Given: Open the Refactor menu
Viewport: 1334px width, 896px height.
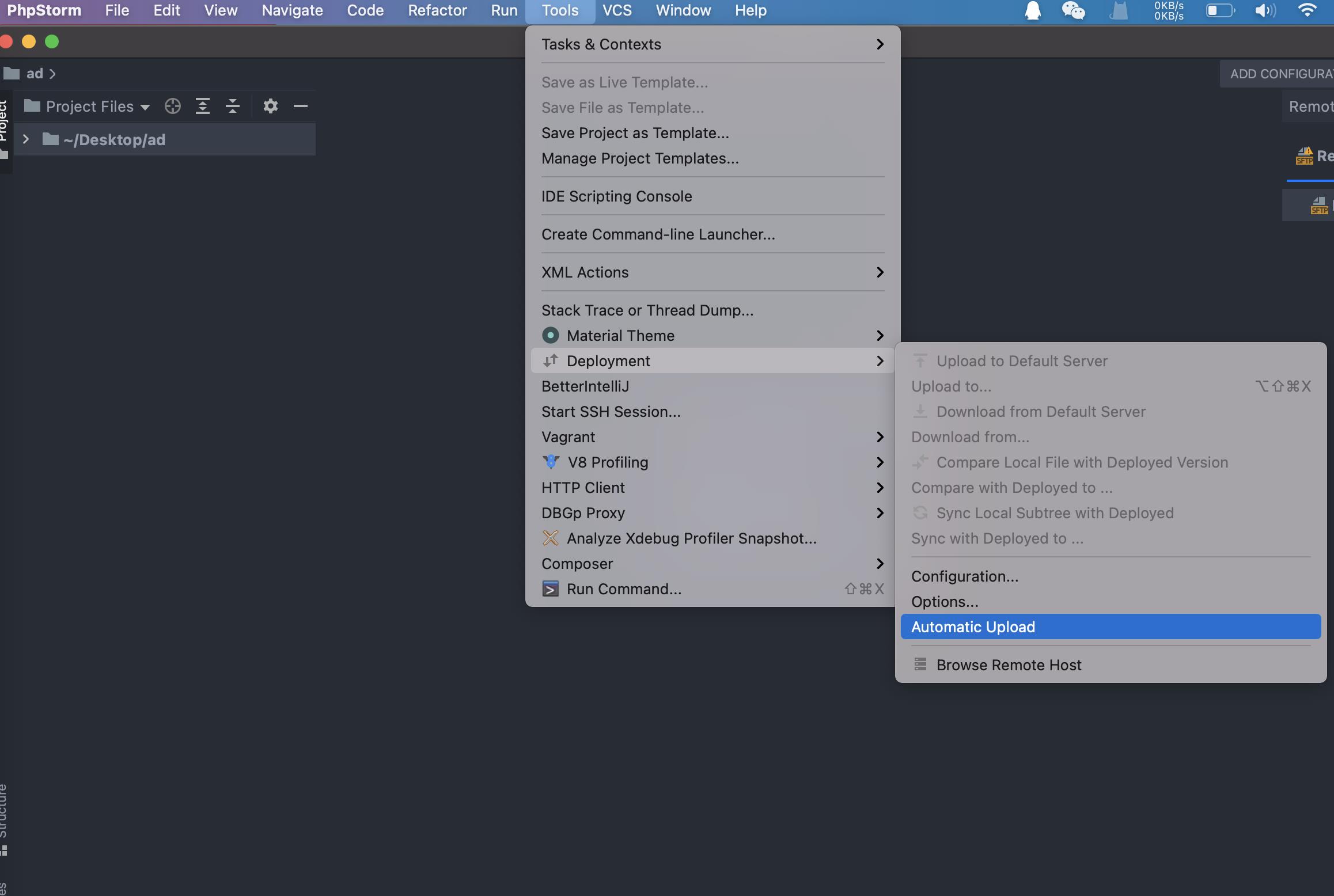Looking at the screenshot, I should point(437,10).
